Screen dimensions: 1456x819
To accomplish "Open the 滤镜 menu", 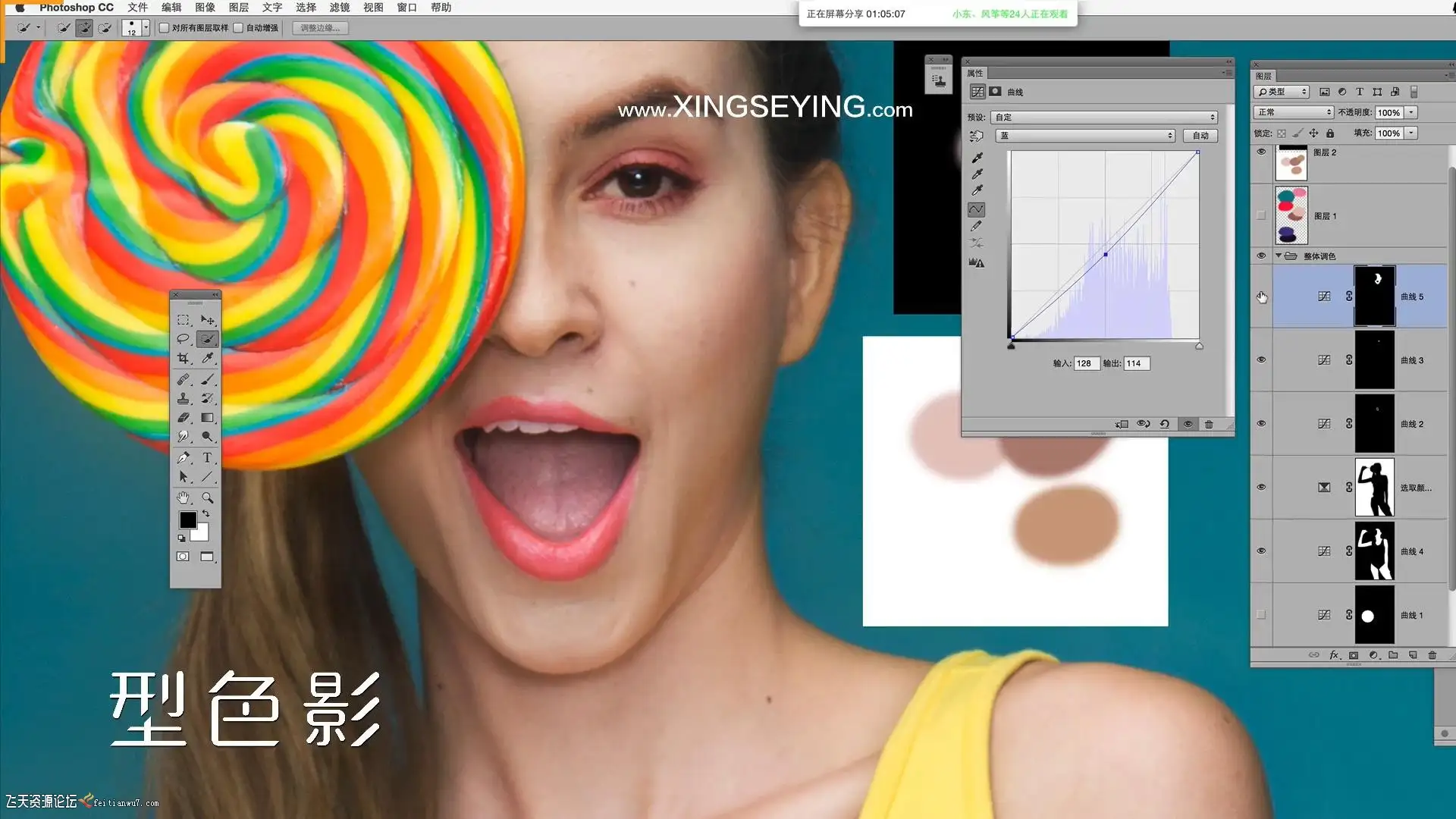I will (x=340, y=8).
